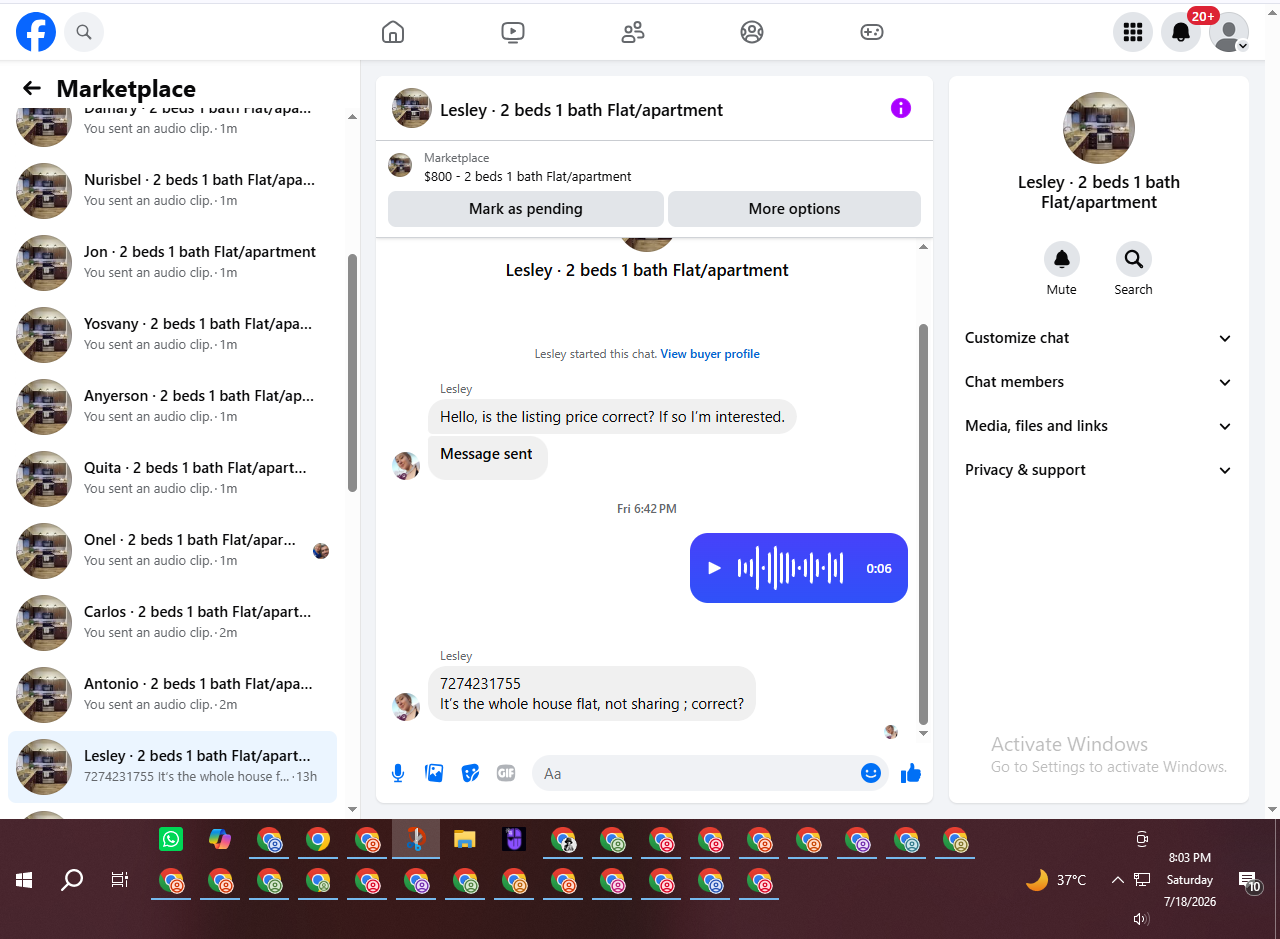Record a voice clip with microphone icon
This screenshot has height=939, width=1280.
pos(398,773)
